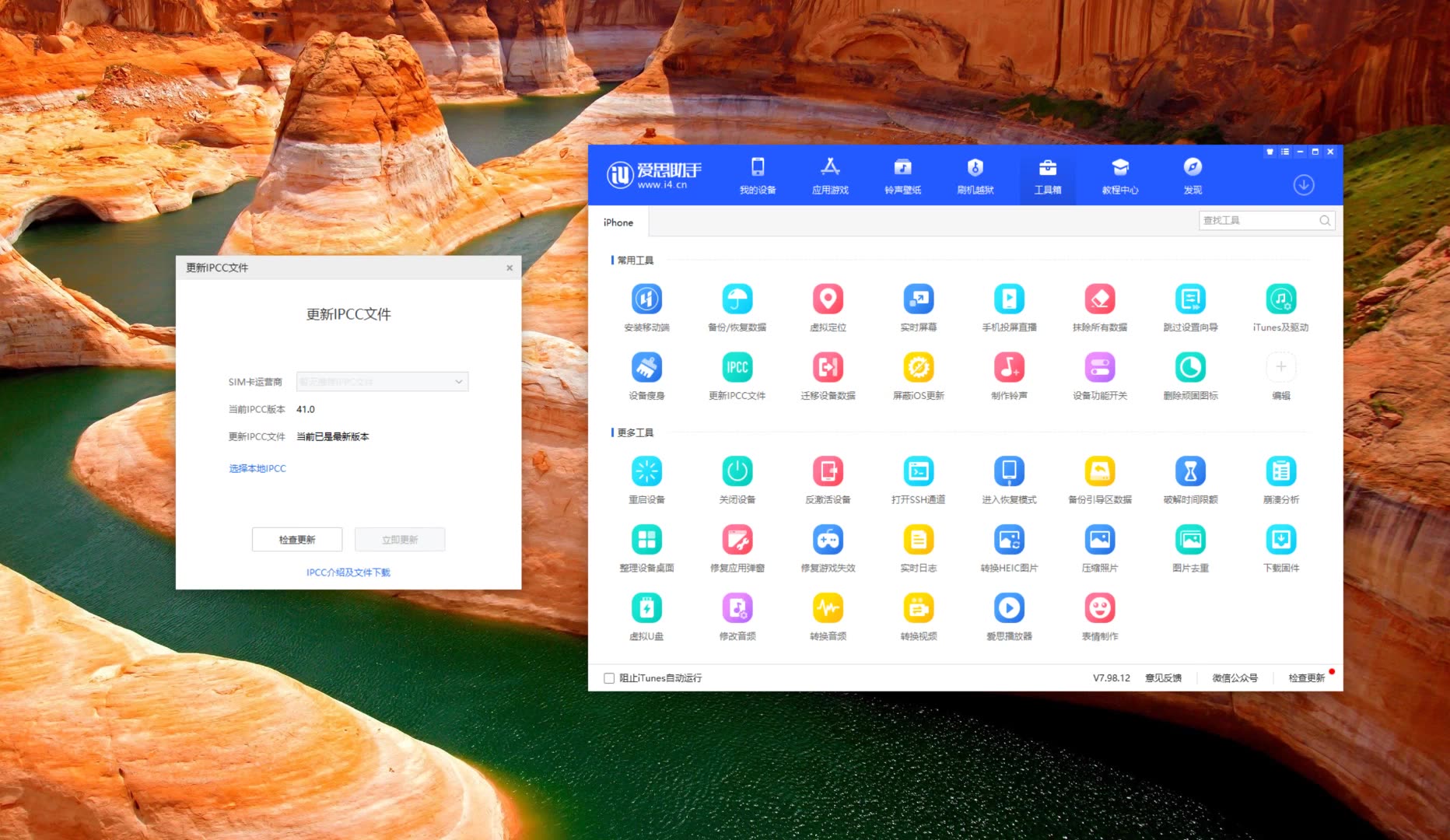Image resolution: width=1450 pixels, height=840 pixels.
Task: Open 屏蔽iOS更新 tool
Action: [919, 367]
